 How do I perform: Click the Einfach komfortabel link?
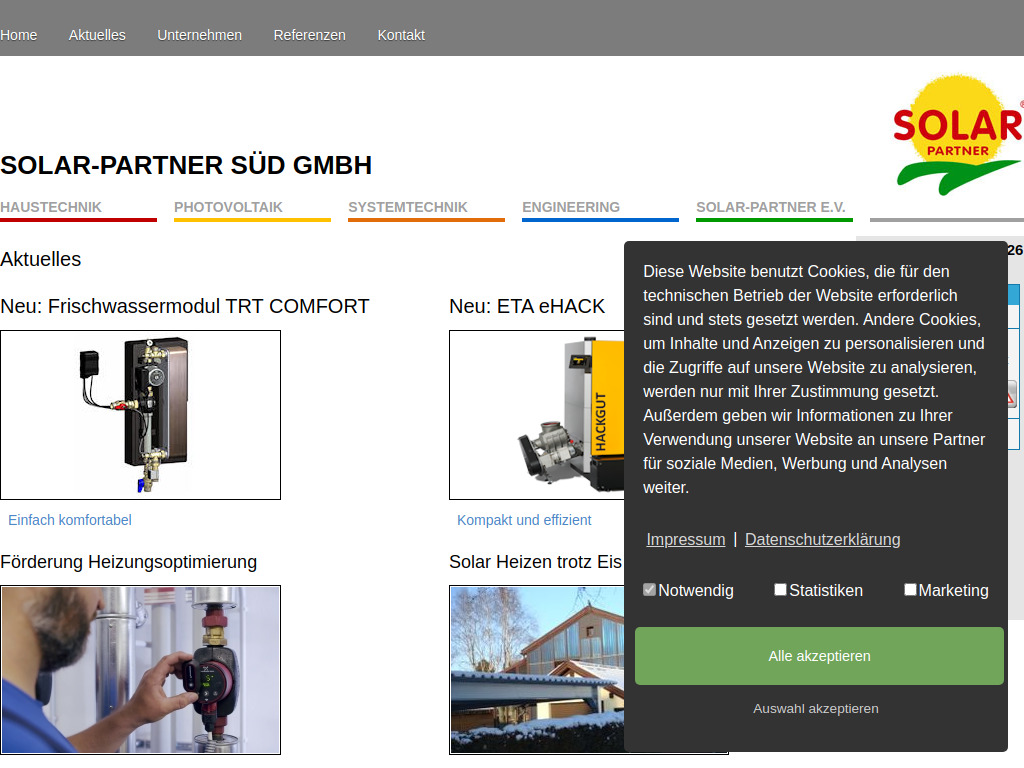pos(69,520)
